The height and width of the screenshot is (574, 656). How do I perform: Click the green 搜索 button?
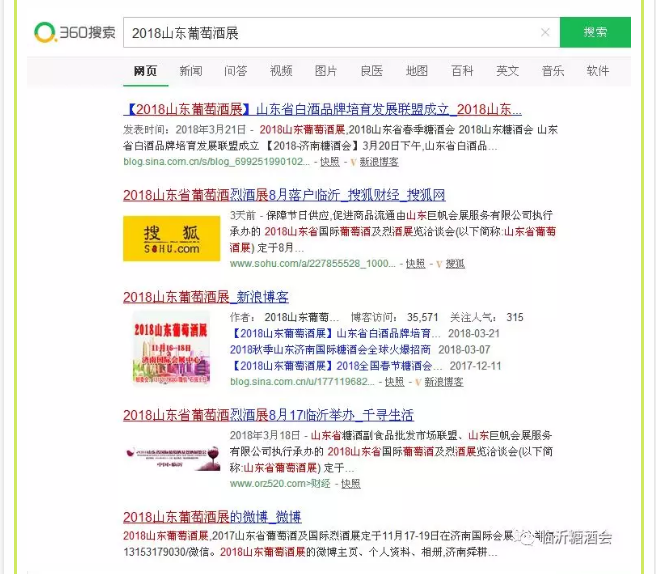595,33
